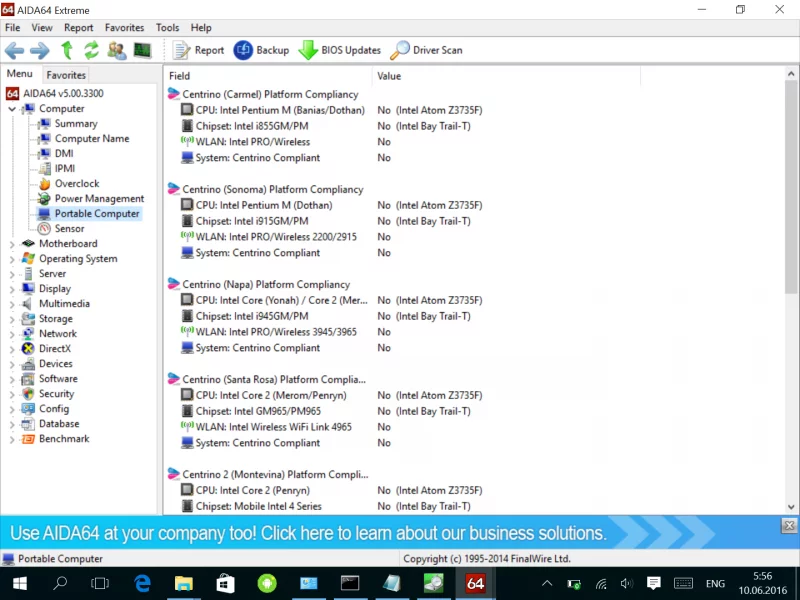Expand the Network node
The image size is (800, 600).
(12, 335)
